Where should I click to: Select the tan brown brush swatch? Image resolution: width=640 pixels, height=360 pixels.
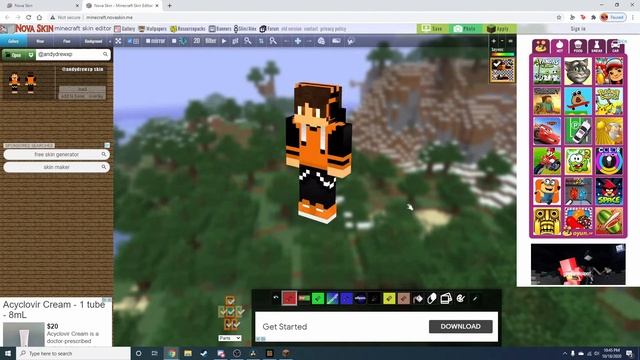coord(403,298)
